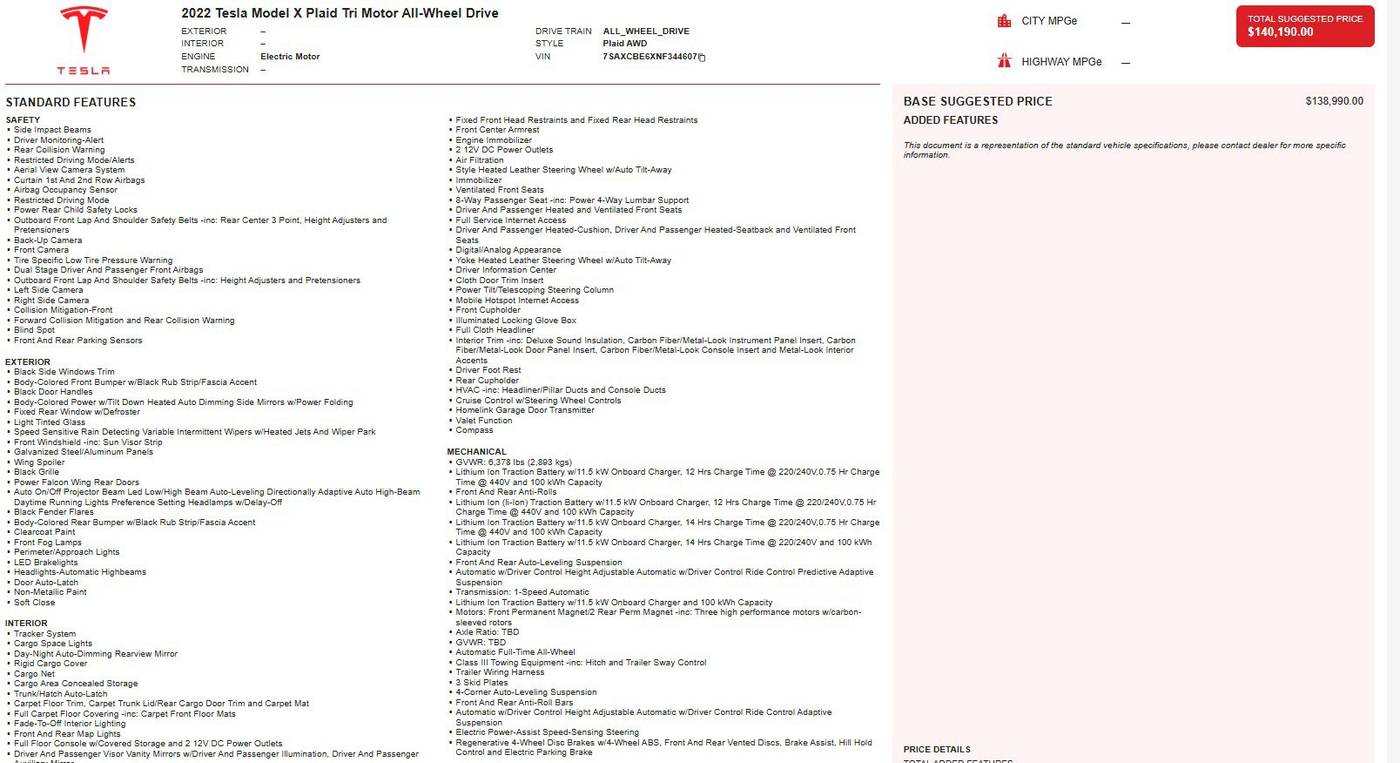Click the "Cargo Net" feature
This screenshot has width=1400, height=763.
[x=36, y=674]
